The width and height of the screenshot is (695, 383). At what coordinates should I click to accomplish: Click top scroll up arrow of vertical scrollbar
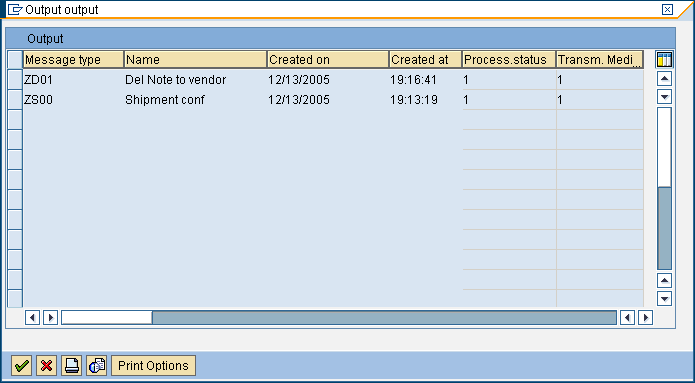click(664, 79)
